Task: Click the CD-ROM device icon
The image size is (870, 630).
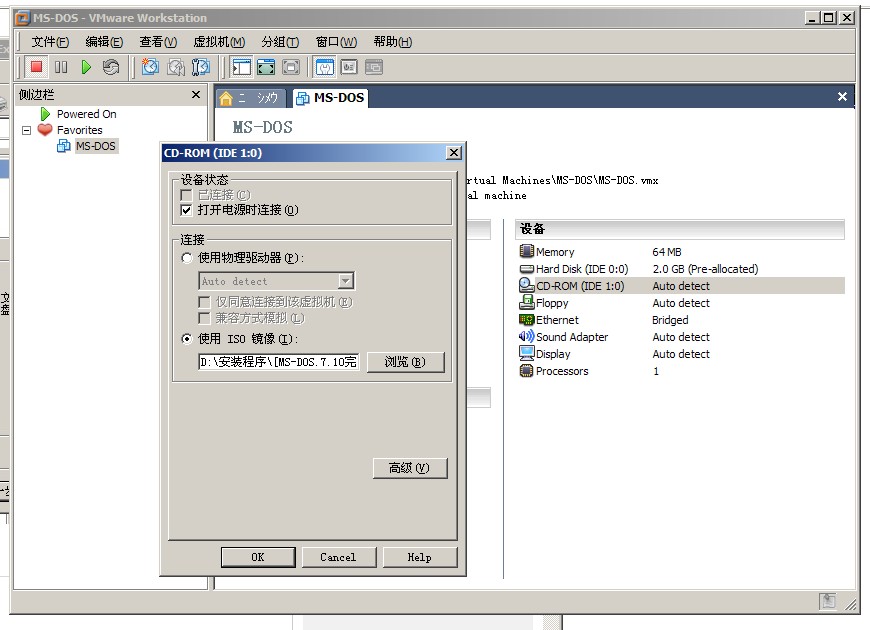Action: point(526,285)
